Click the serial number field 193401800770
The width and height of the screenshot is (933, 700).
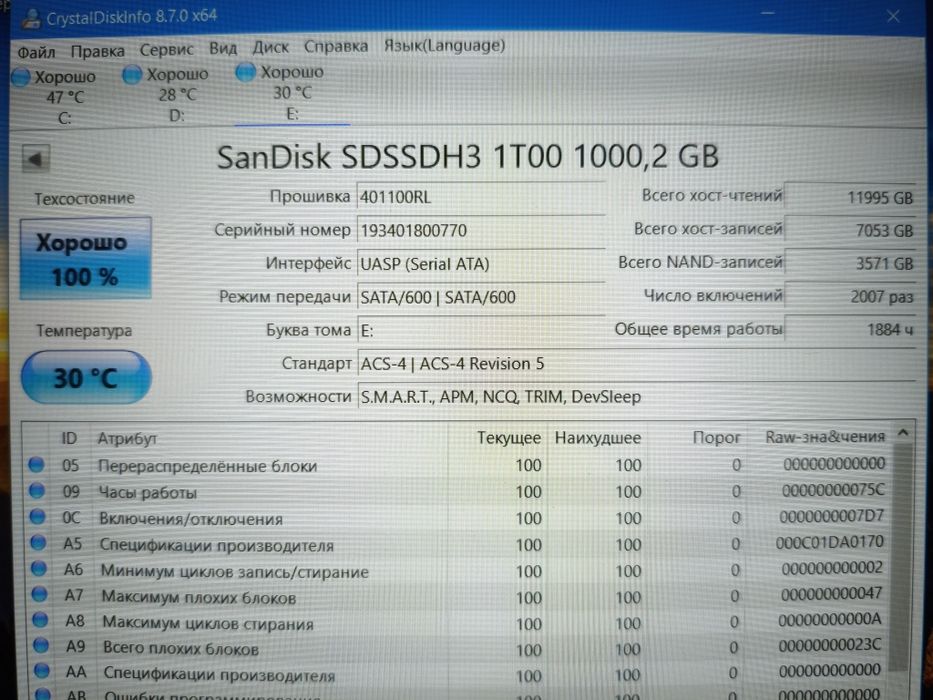(481, 230)
